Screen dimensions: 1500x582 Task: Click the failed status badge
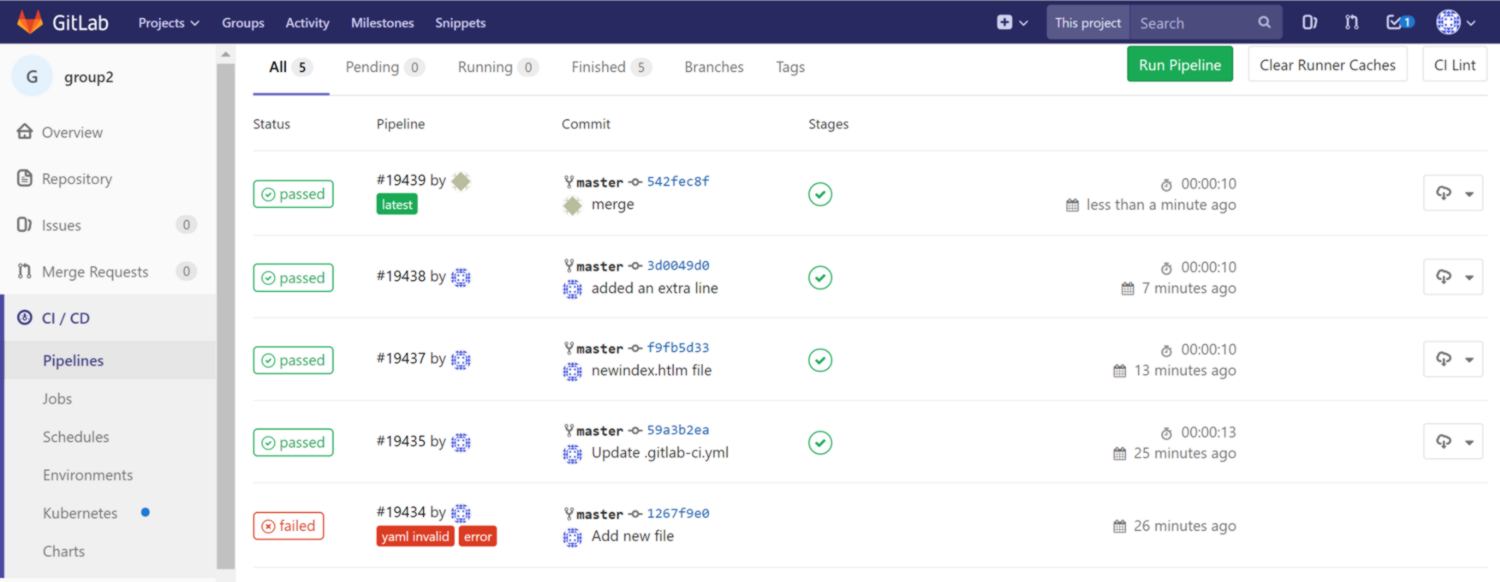coord(288,526)
